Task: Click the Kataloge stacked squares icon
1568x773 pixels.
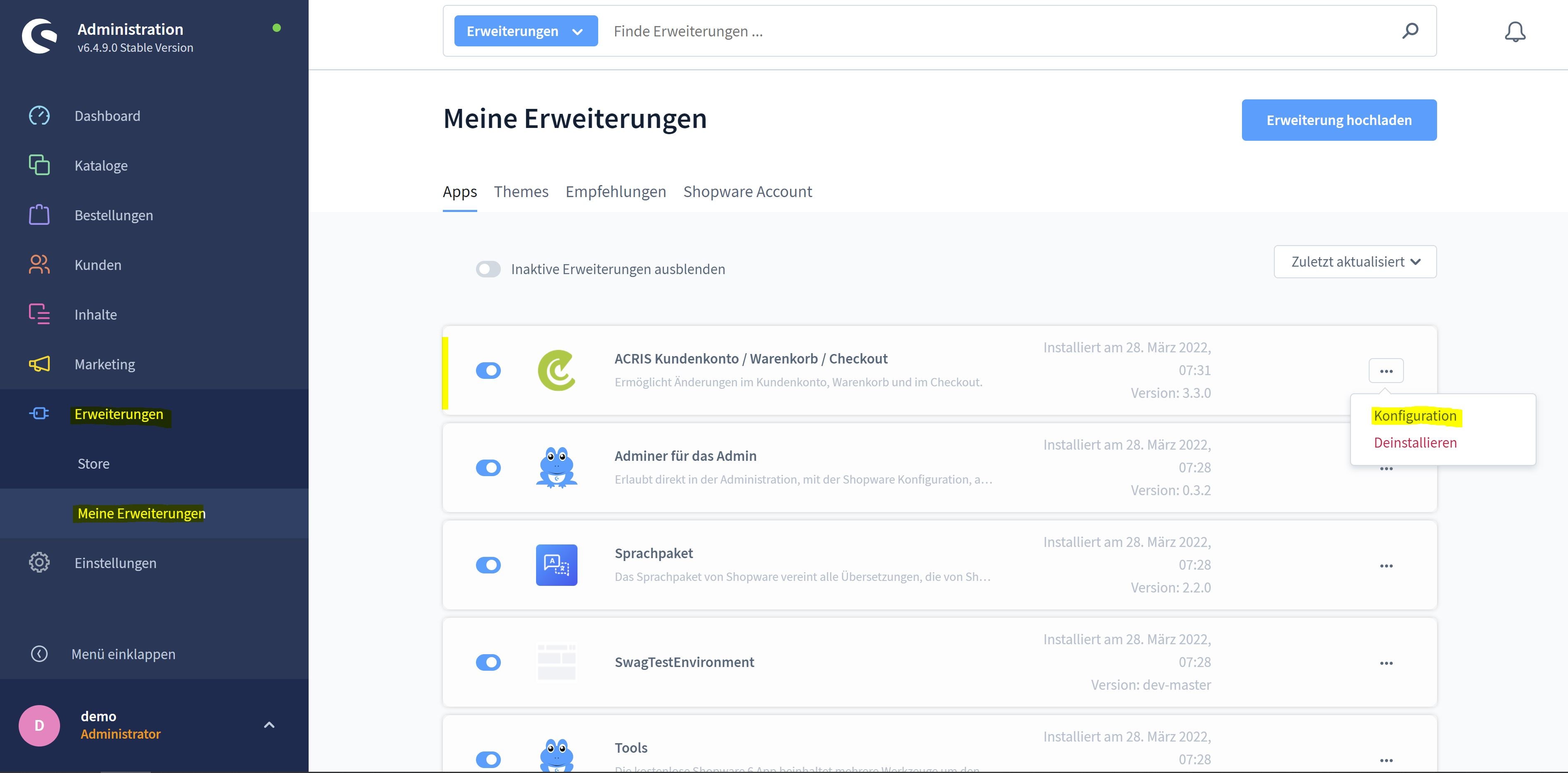Action: click(40, 165)
